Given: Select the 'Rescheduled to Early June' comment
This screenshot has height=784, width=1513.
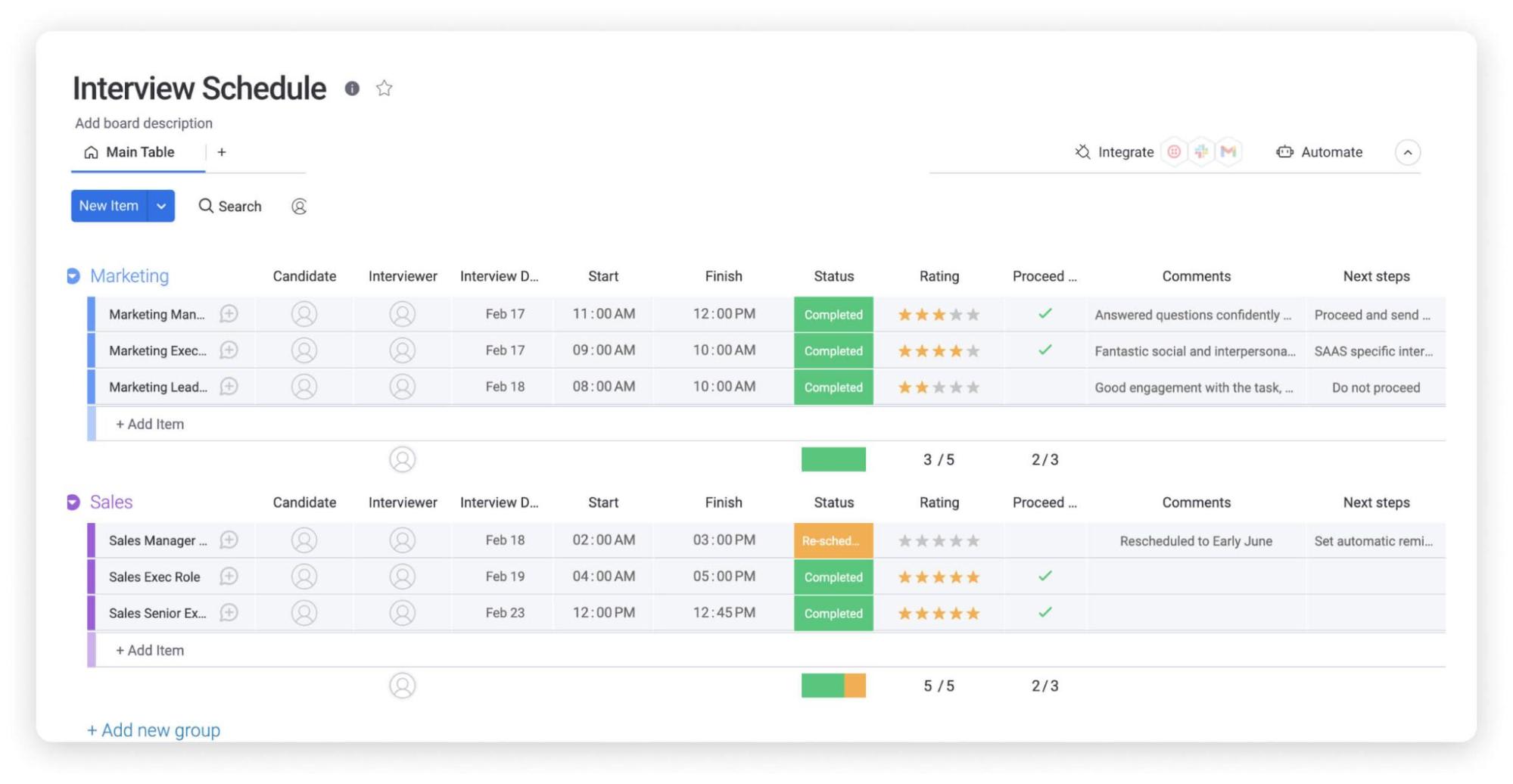Looking at the screenshot, I should pos(1196,541).
